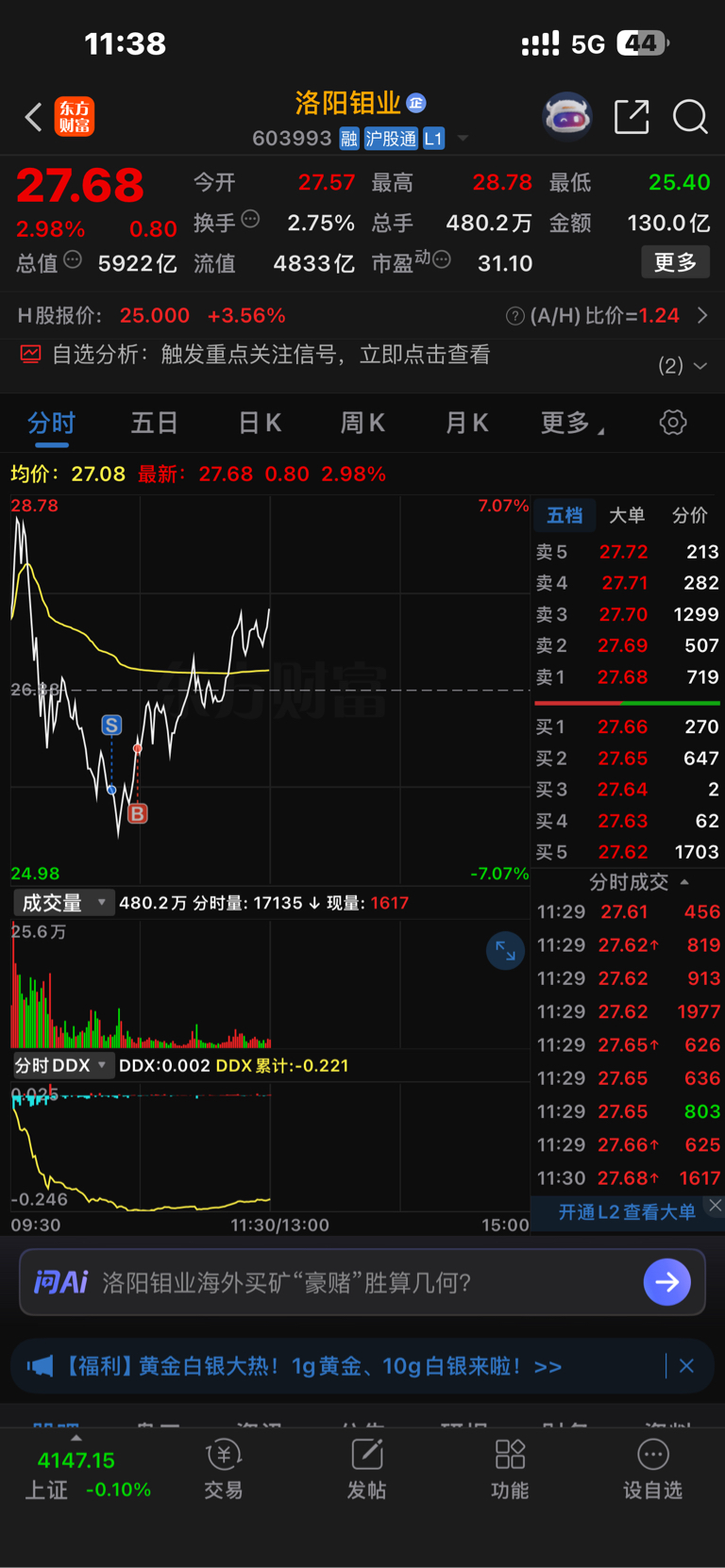
Task: Open the AI robot assistant avatar
Action: point(567,116)
